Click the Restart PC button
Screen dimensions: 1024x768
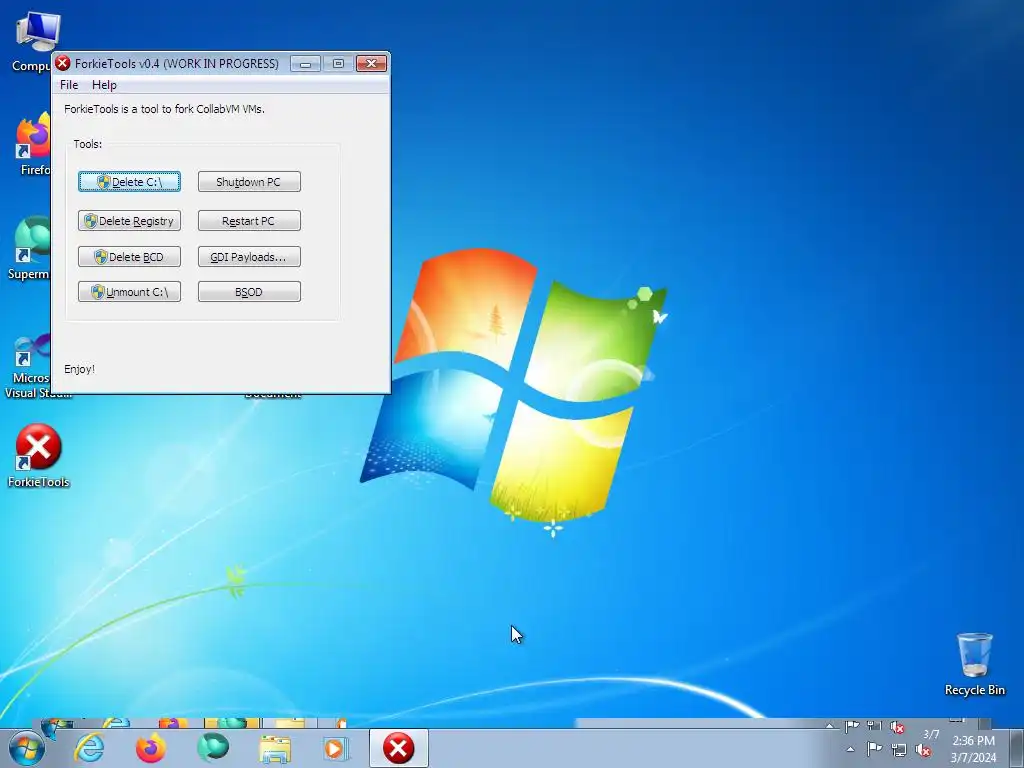(249, 221)
